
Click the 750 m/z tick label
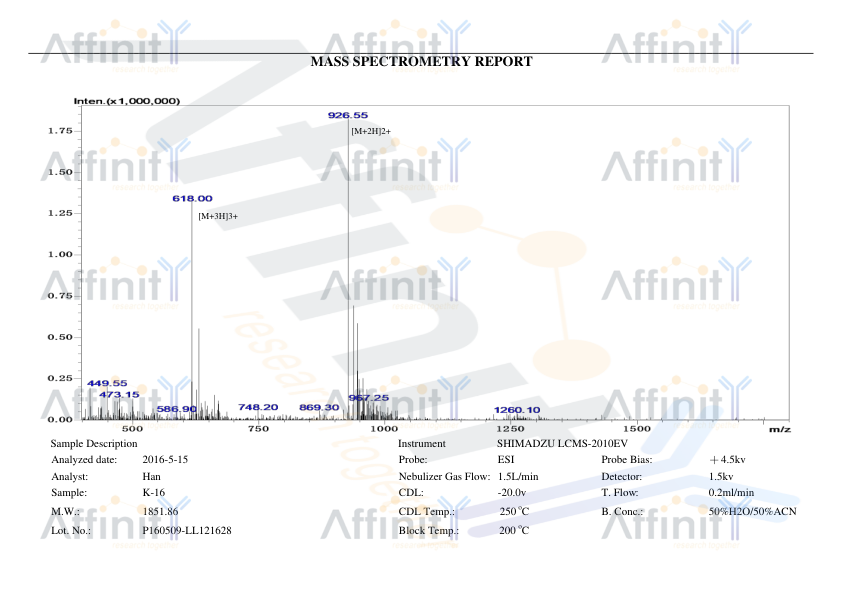pos(258,428)
